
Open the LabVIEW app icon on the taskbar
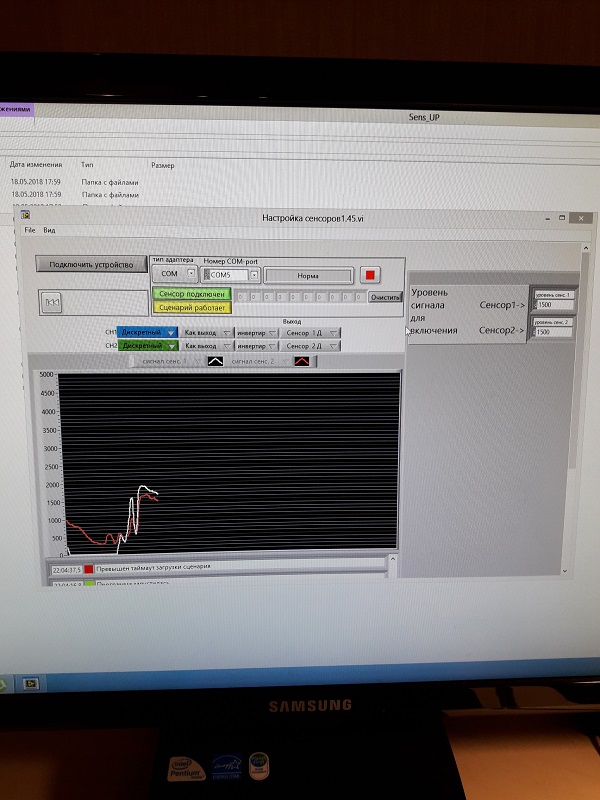pyautogui.click(x=31, y=683)
